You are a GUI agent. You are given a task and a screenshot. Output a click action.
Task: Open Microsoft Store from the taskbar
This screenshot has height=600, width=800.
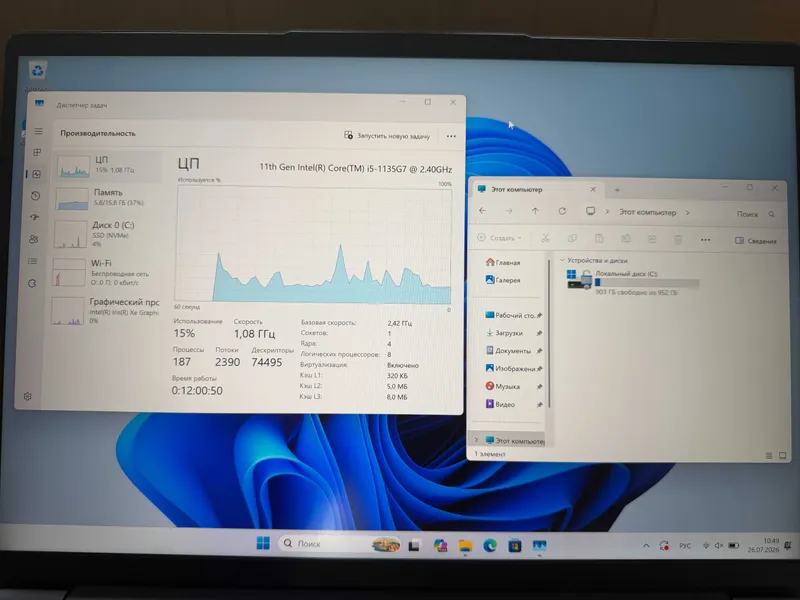tap(514, 545)
